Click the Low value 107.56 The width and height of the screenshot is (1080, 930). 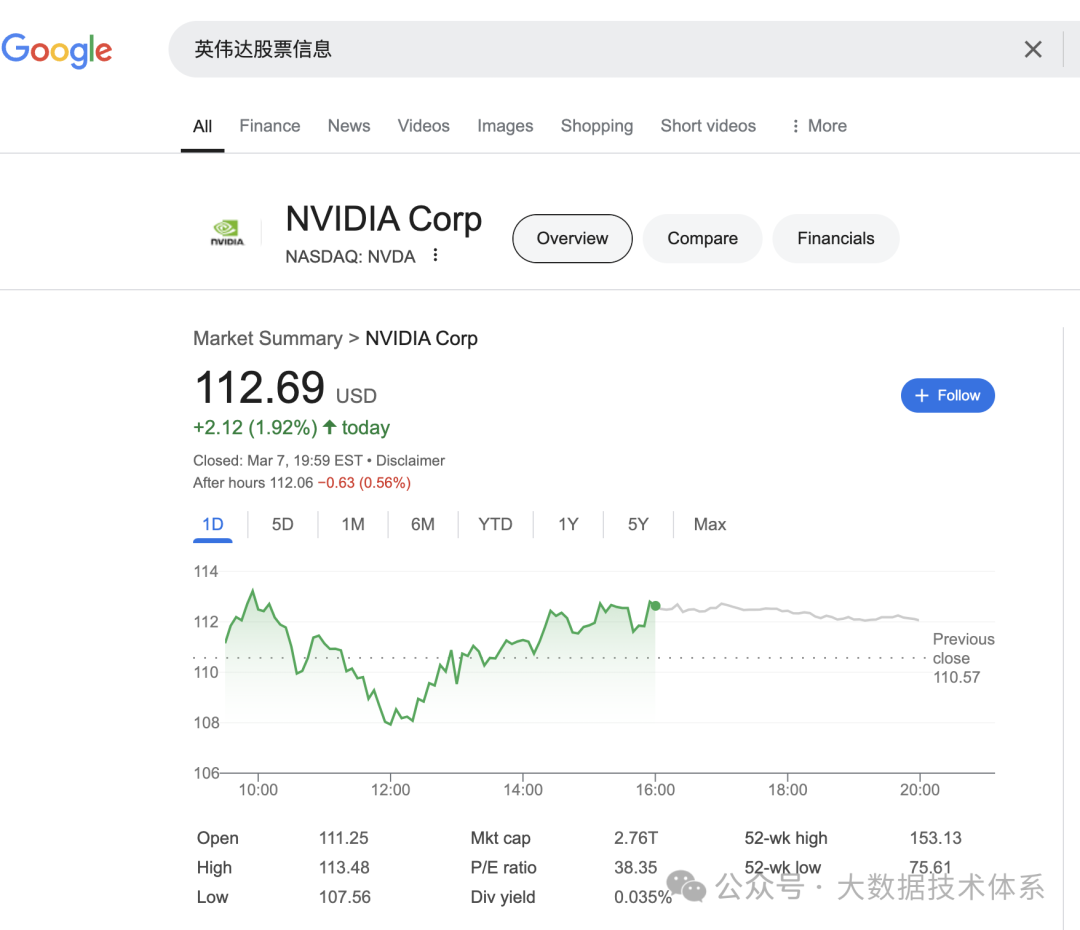344,897
